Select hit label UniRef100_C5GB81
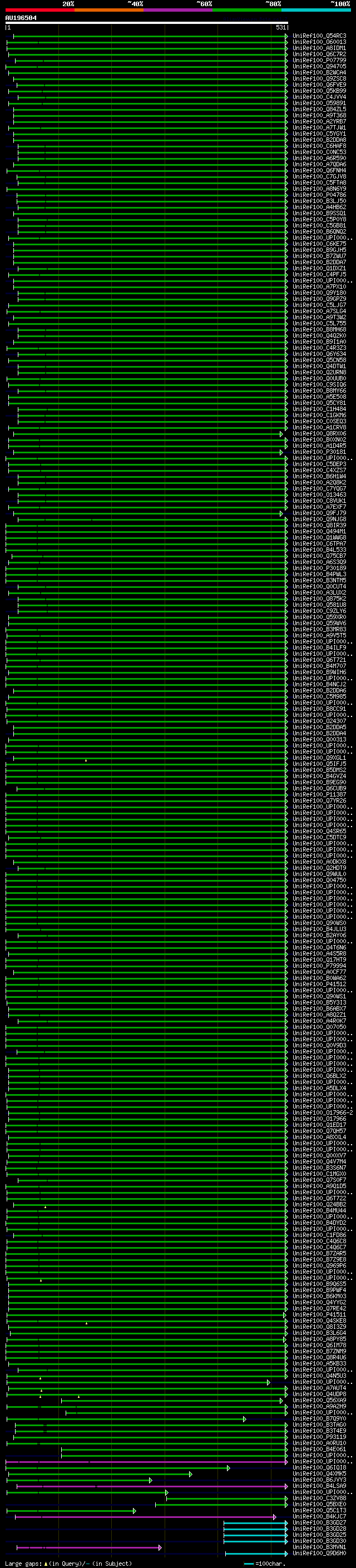The height and width of the screenshot is (1568, 356). [319, 226]
